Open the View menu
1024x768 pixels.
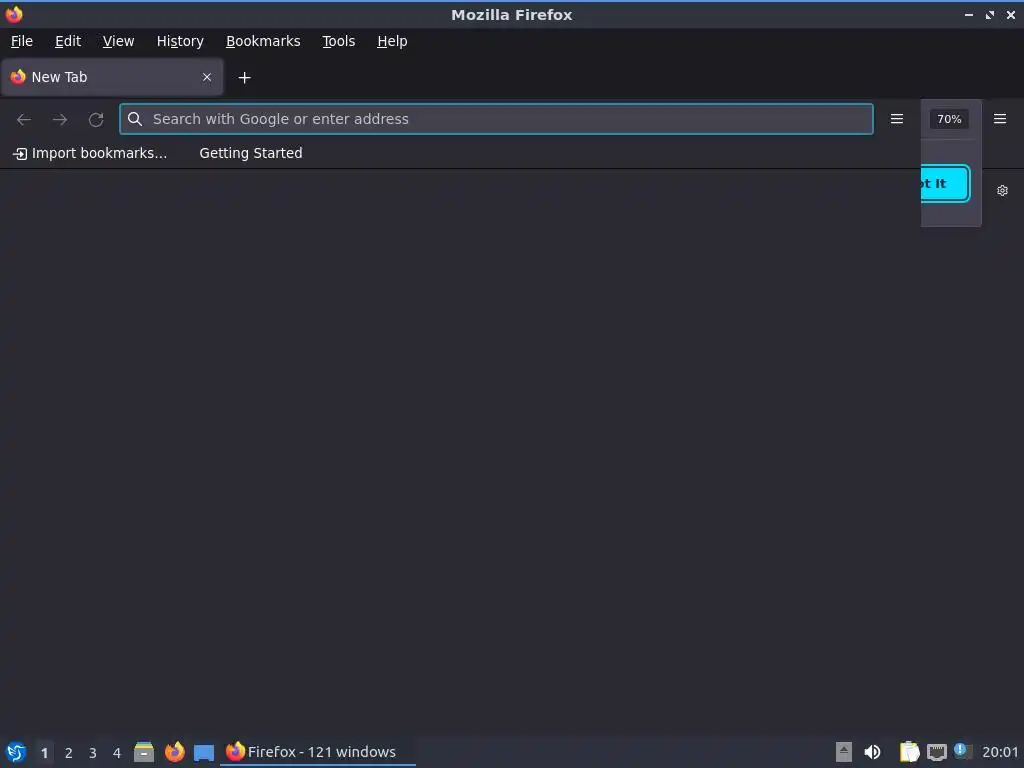[118, 41]
